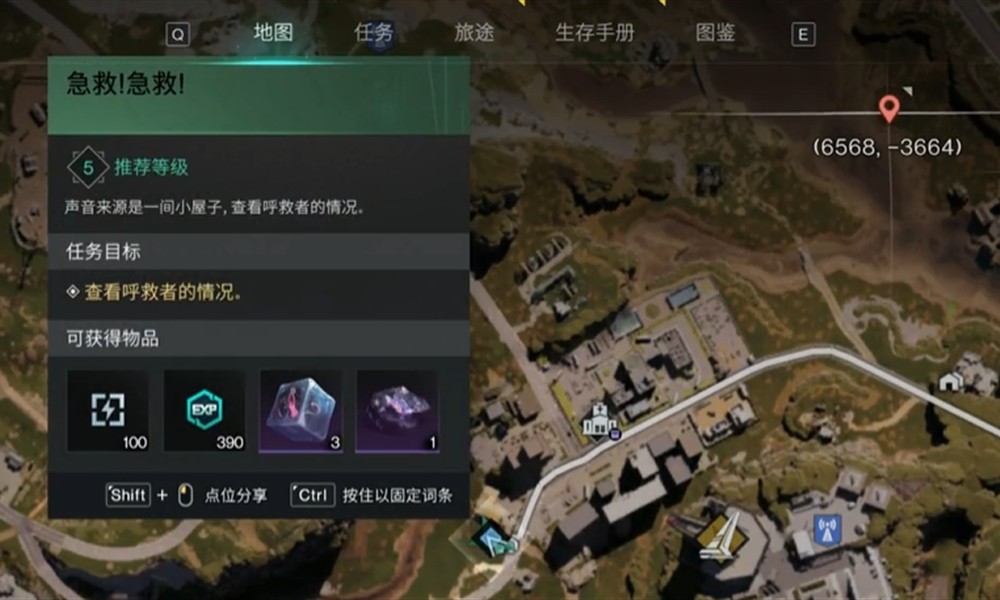The width and height of the screenshot is (1000, 600).
Task: Open the 图鉴 tab
Action: pyautogui.click(x=715, y=33)
